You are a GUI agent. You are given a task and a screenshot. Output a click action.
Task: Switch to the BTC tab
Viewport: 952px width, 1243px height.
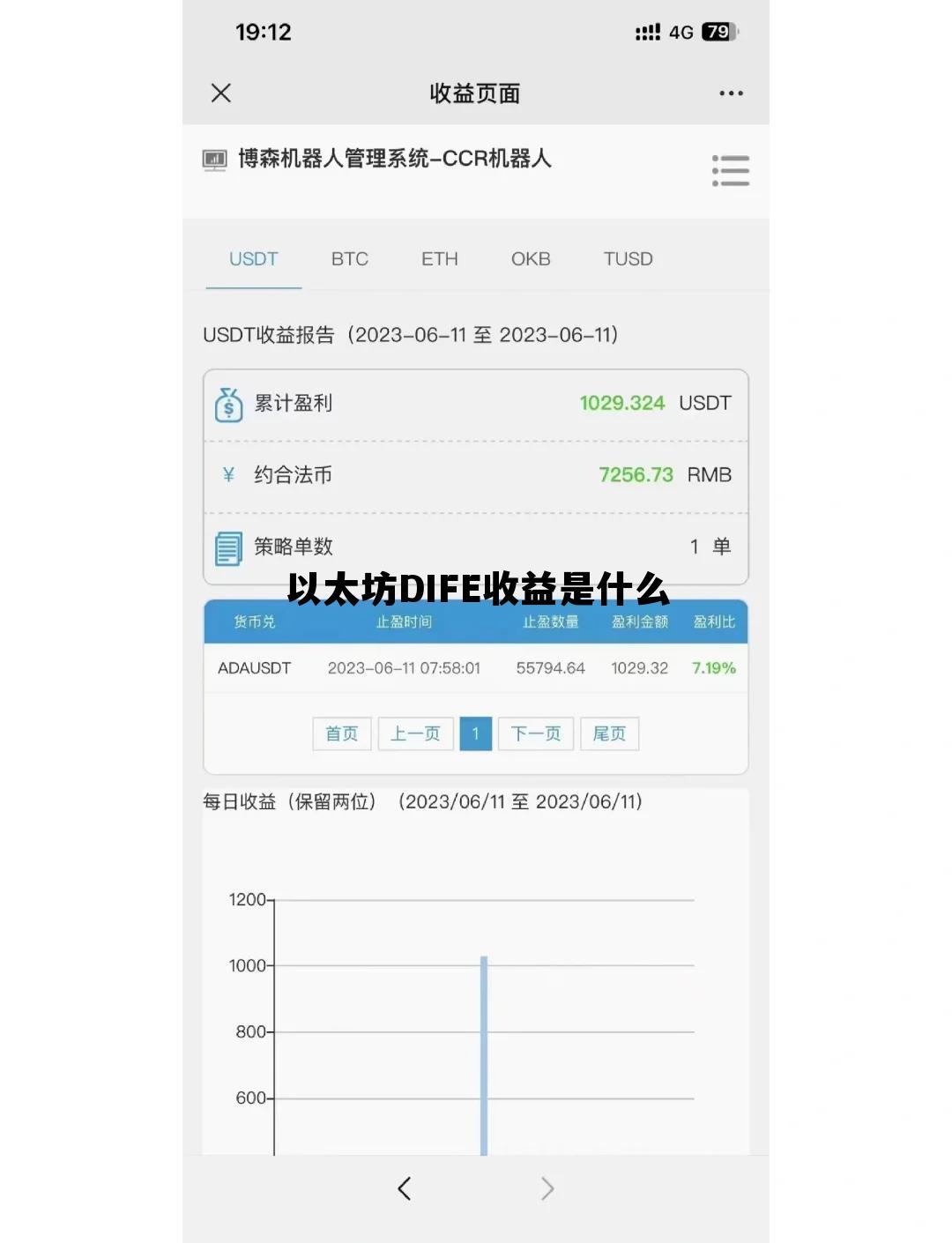pyautogui.click(x=350, y=258)
